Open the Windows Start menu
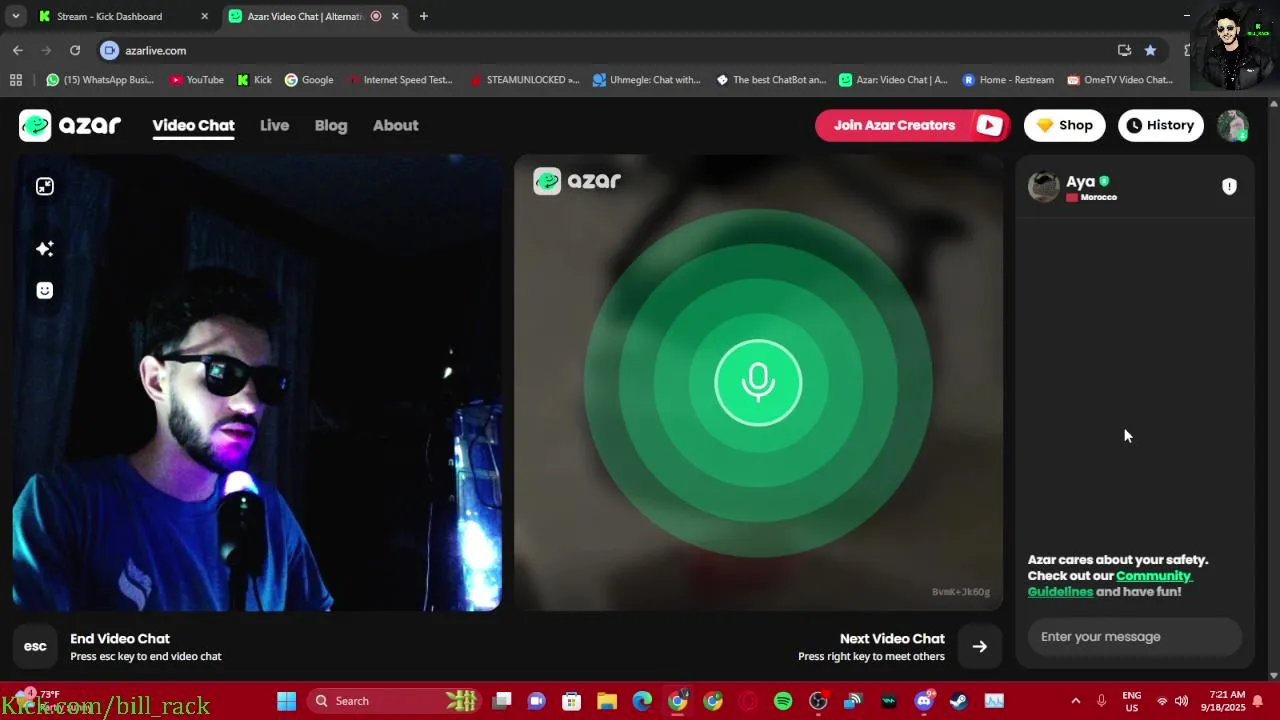 click(286, 701)
